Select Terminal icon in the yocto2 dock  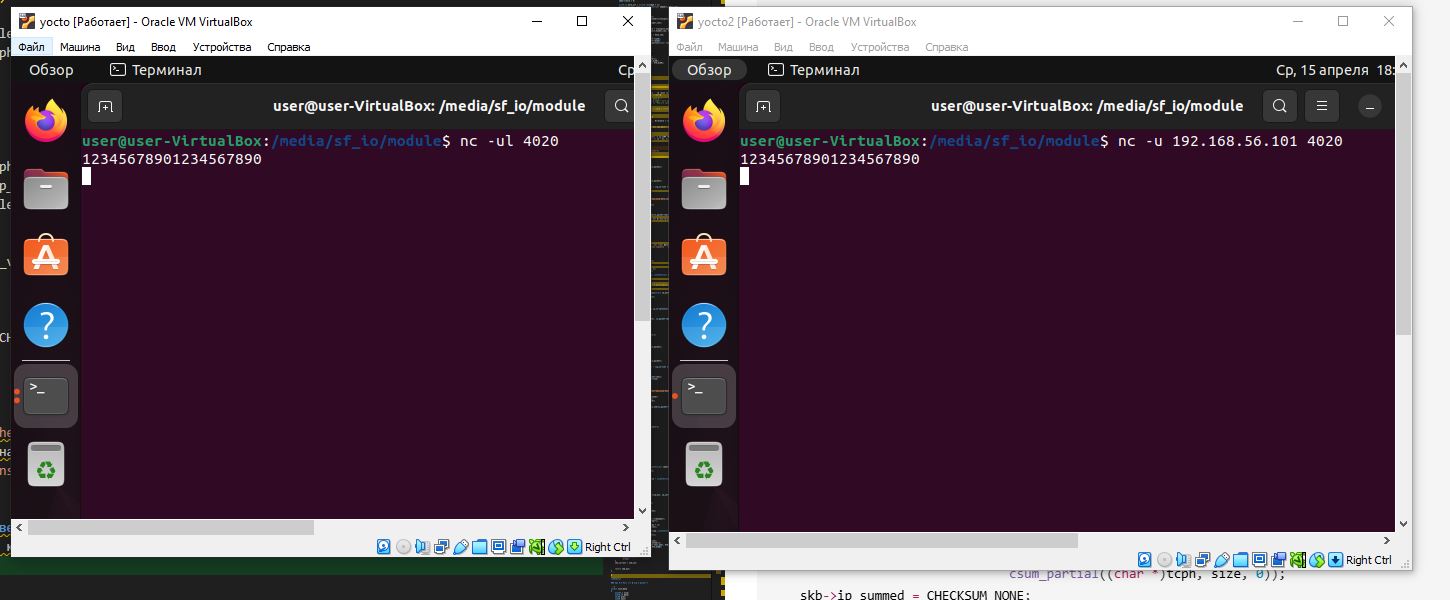click(704, 396)
